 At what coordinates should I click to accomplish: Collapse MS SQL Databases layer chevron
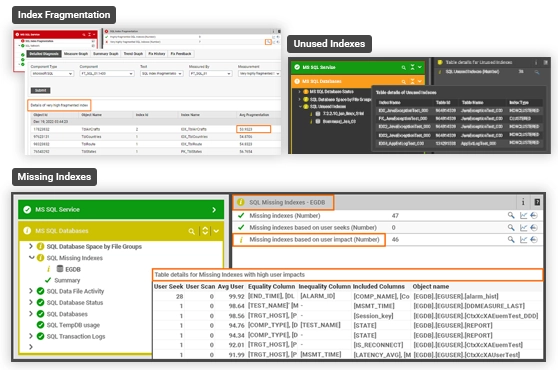point(216,231)
